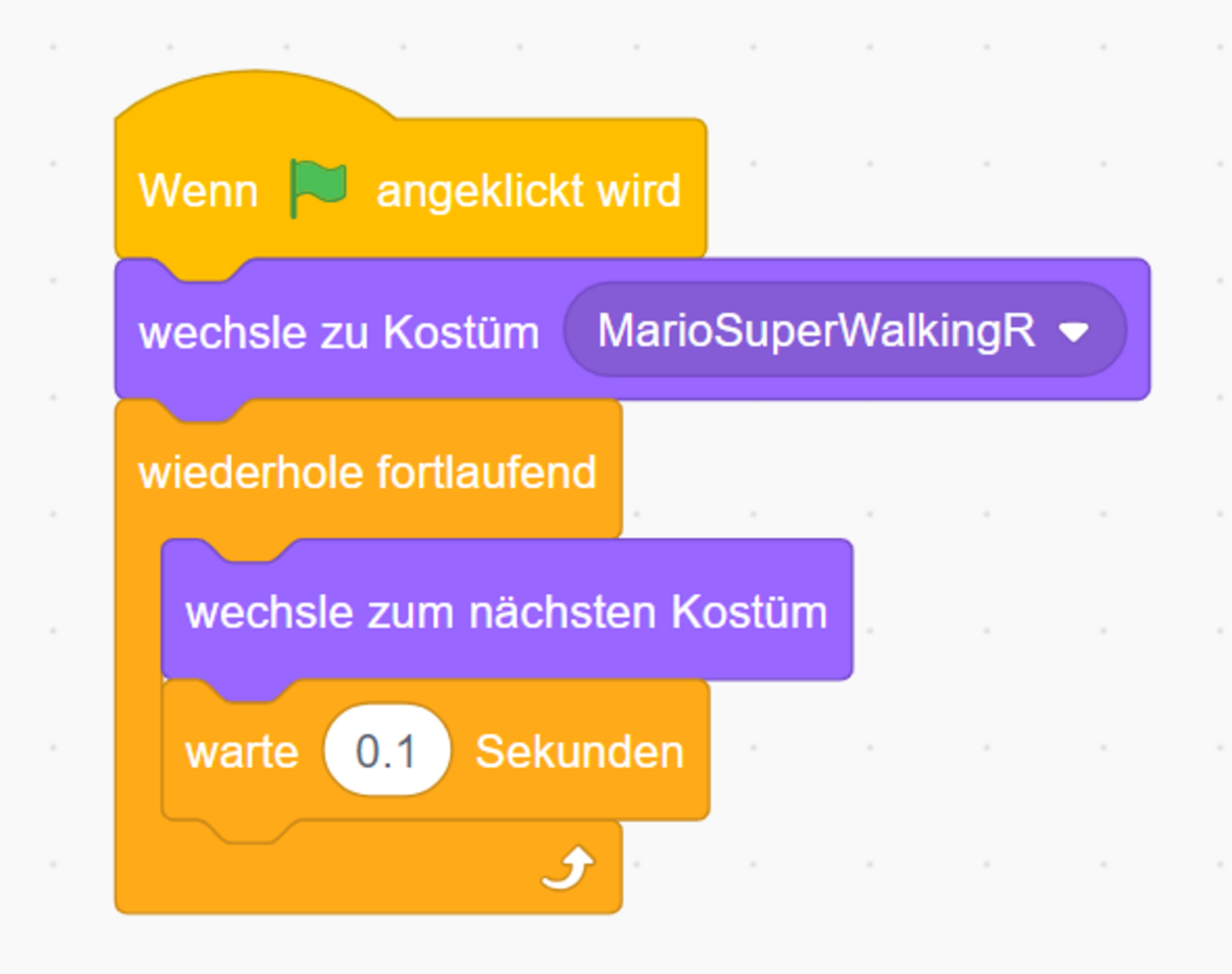The width and height of the screenshot is (1232, 974).
Task: Select the 0.1 seconds input field
Action: coord(387,751)
